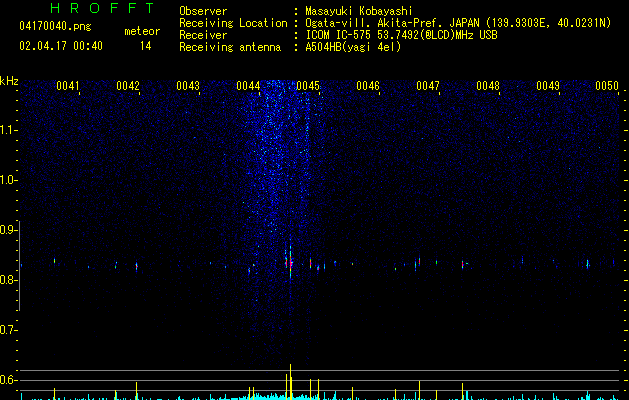629x400 pixels.
Task: Click the tallest yellow peak in the bottom graph
Action: click(x=290, y=381)
